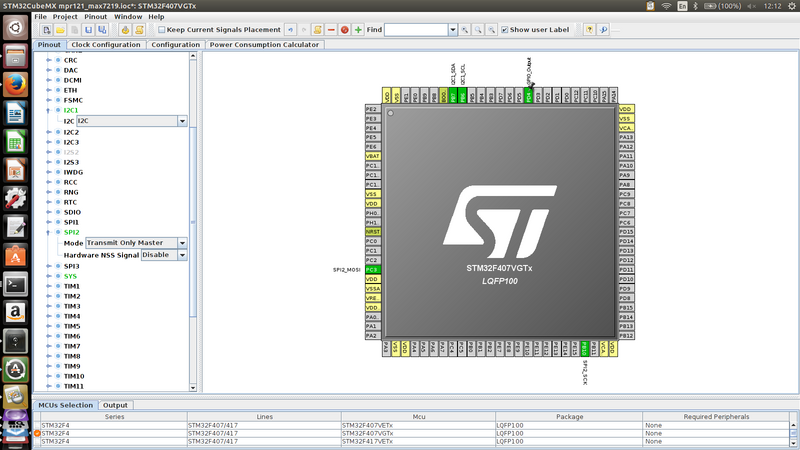
Task: Click the blue search icon at toolbar end
Action: click(603, 30)
